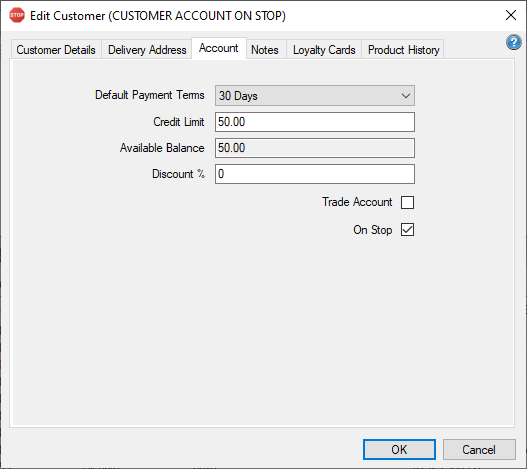This screenshot has height=469, width=527.
Task: Enable the Trade Account checkbox
Action: pos(407,202)
